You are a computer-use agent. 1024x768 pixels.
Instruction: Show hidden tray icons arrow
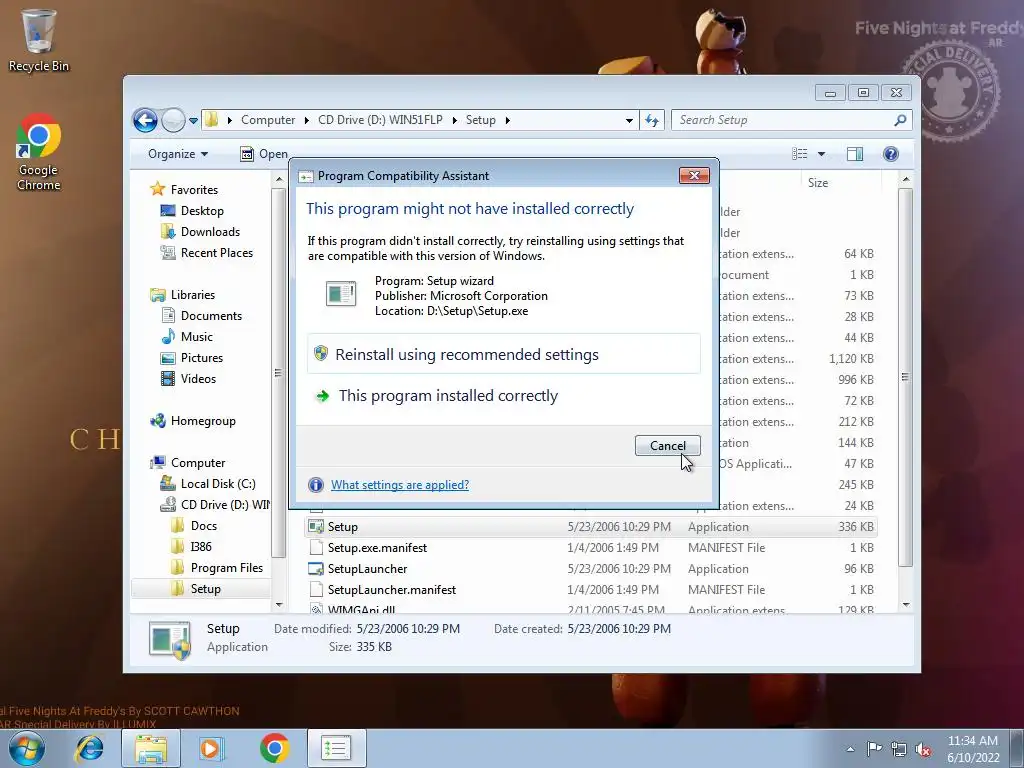tap(850, 749)
